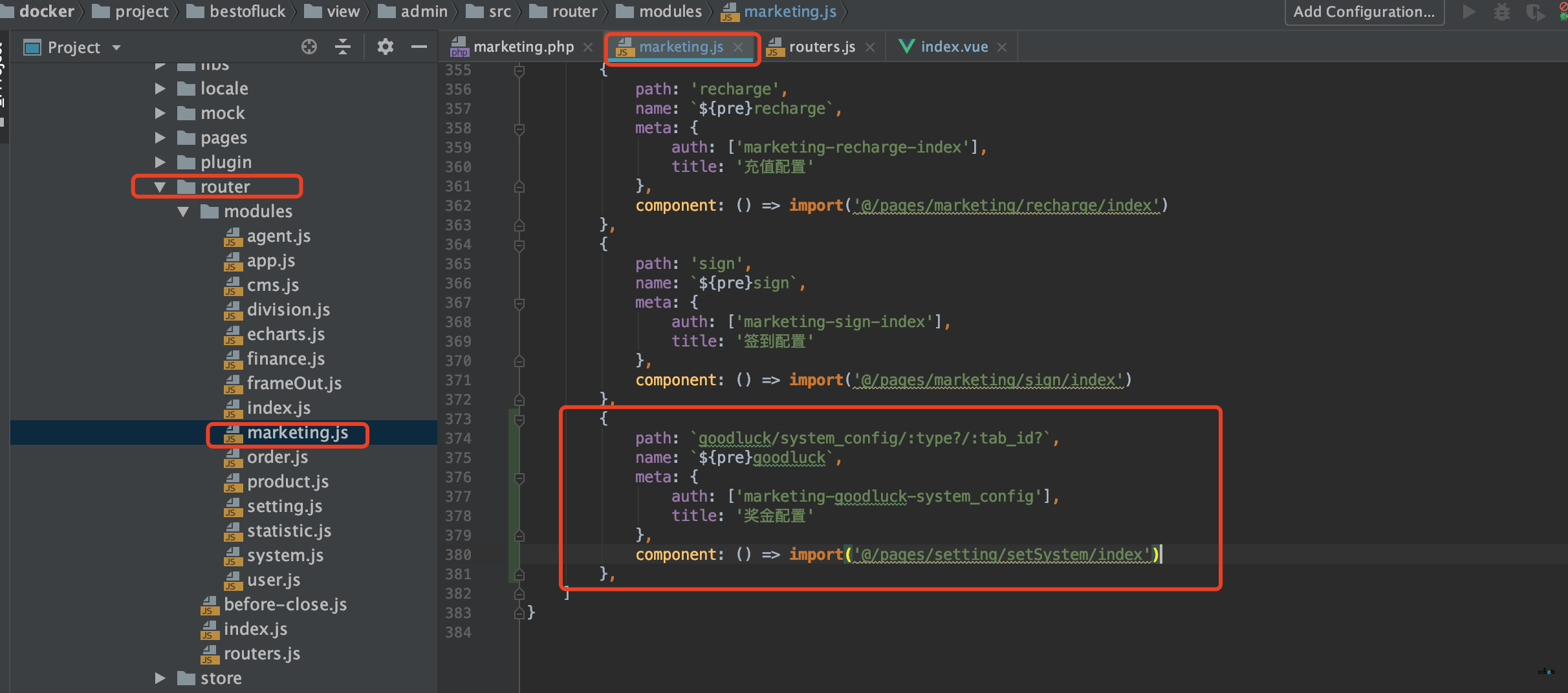The width and height of the screenshot is (1568, 693).
Task: Select frameOut.js file
Action: 283,383
